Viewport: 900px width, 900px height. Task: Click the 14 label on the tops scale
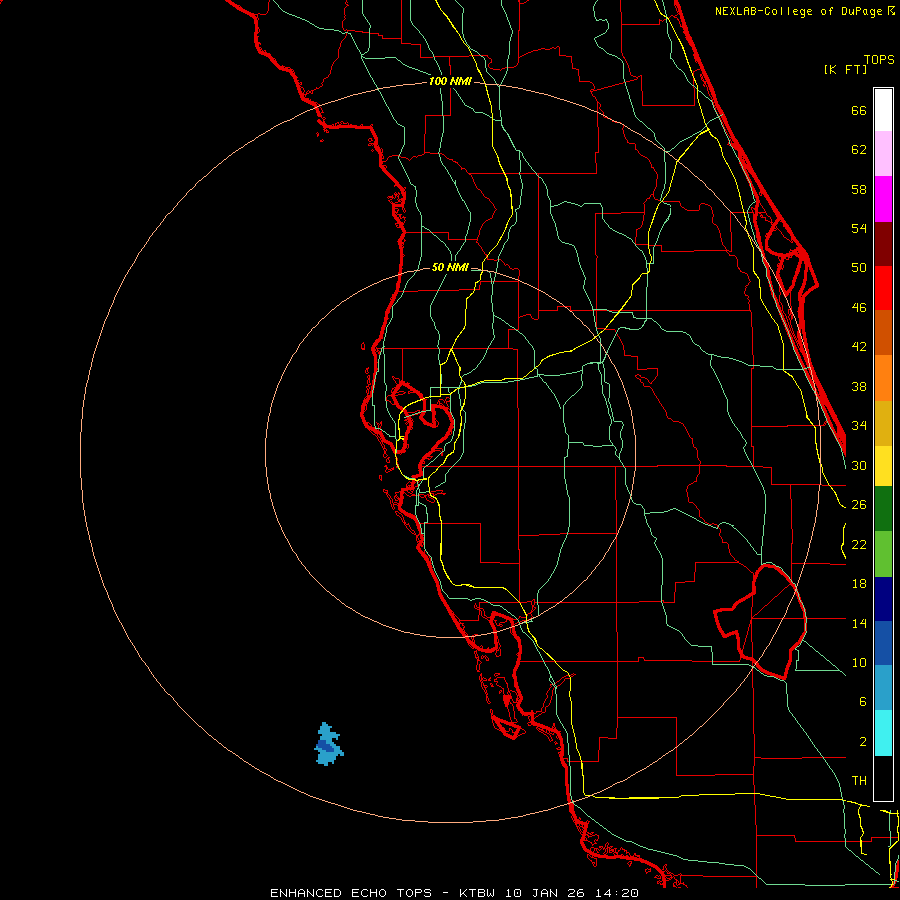tap(859, 623)
